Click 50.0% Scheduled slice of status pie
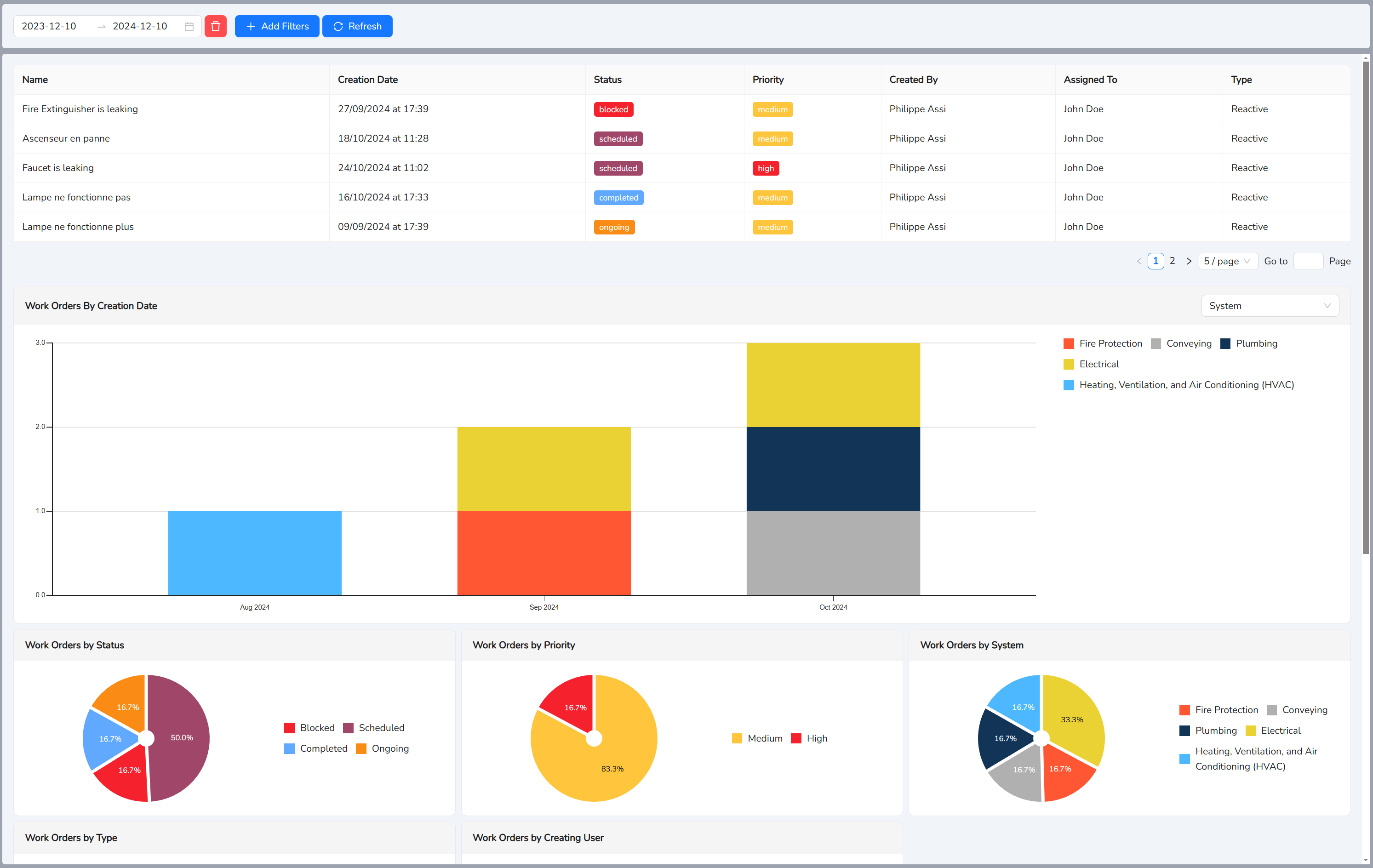Image resolution: width=1373 pixels, height=868 pixels. 181,738
